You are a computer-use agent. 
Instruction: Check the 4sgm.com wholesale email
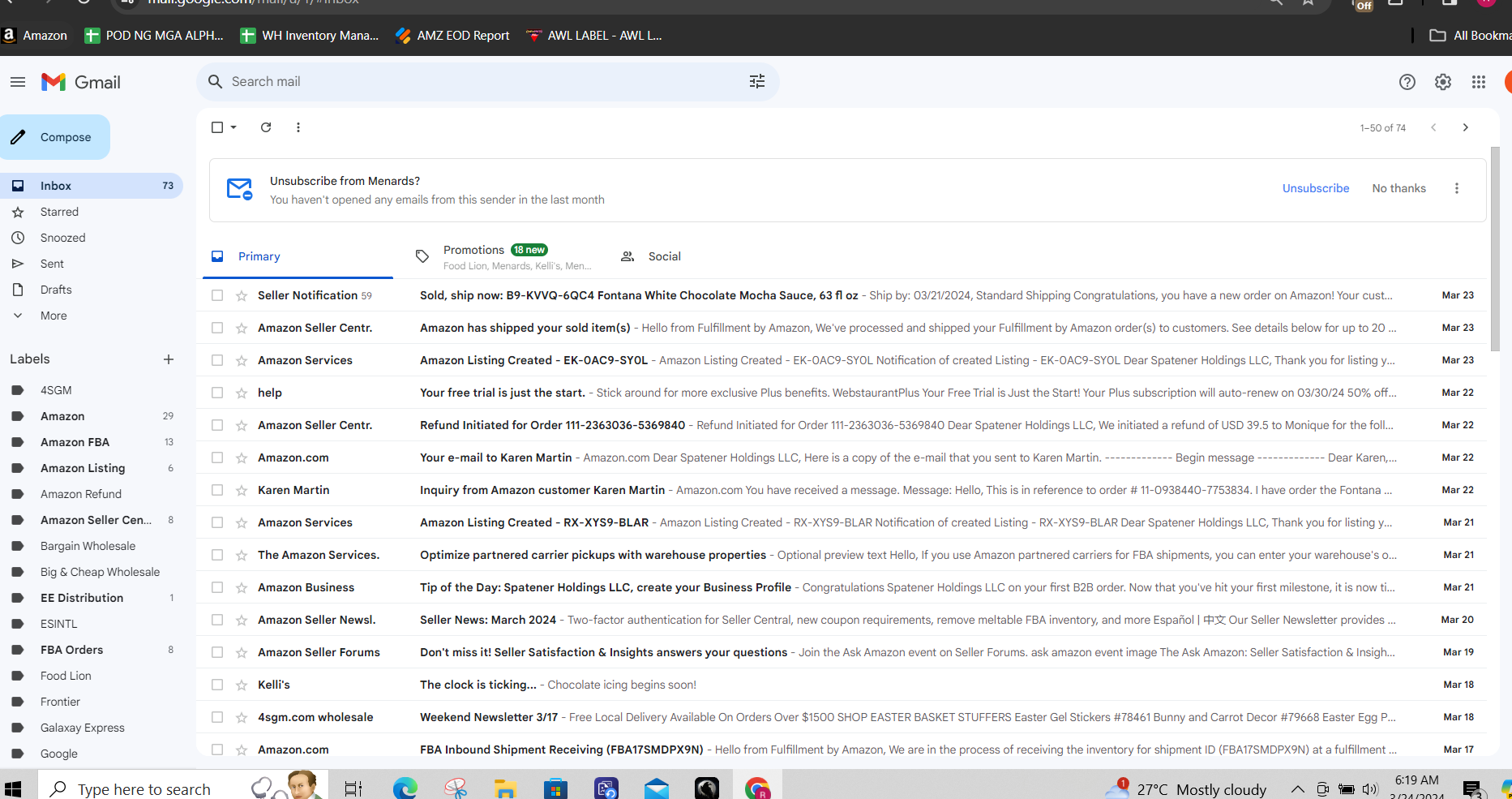coord(217,717)
